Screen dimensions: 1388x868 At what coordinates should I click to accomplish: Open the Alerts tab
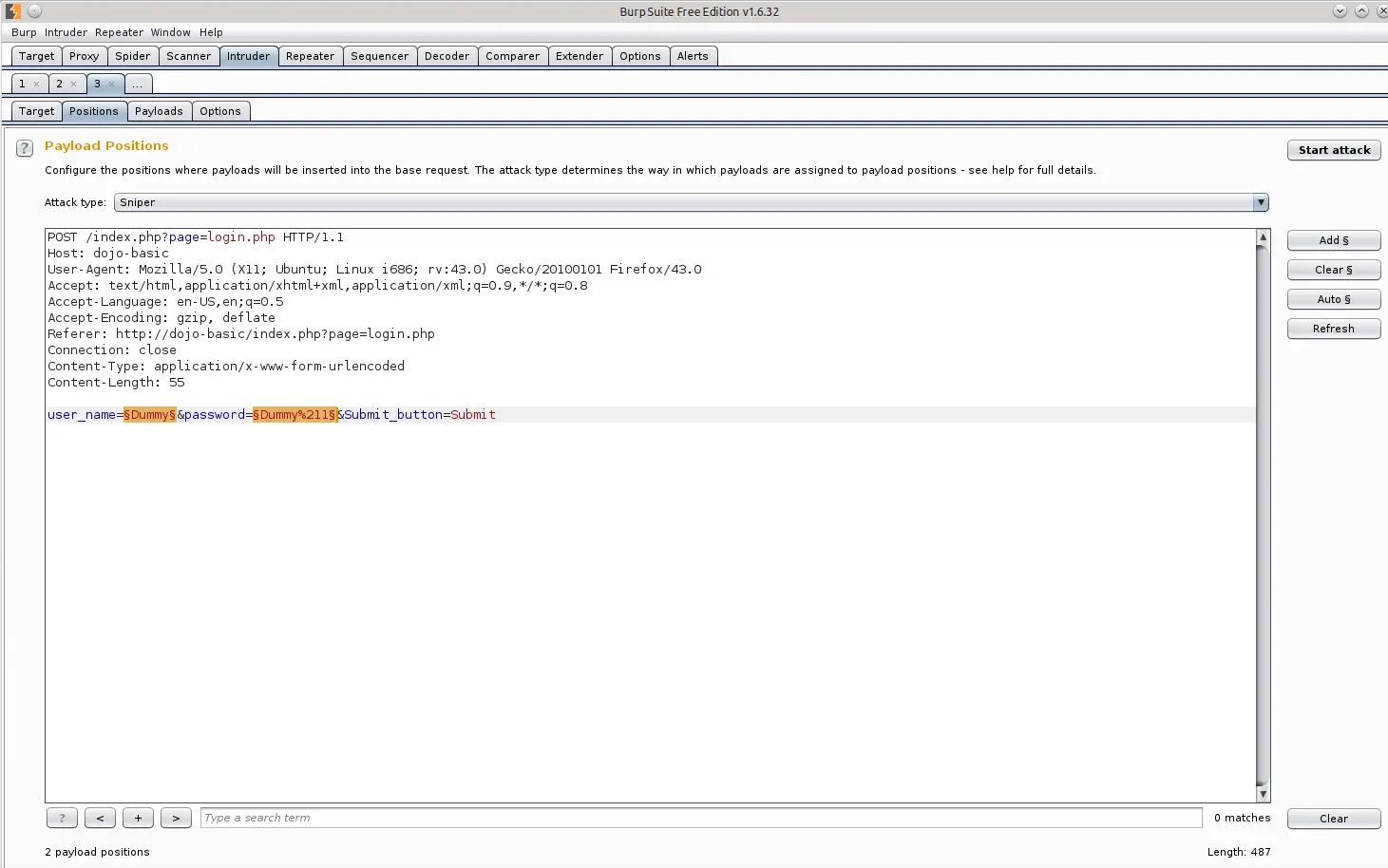coord(693,56)
